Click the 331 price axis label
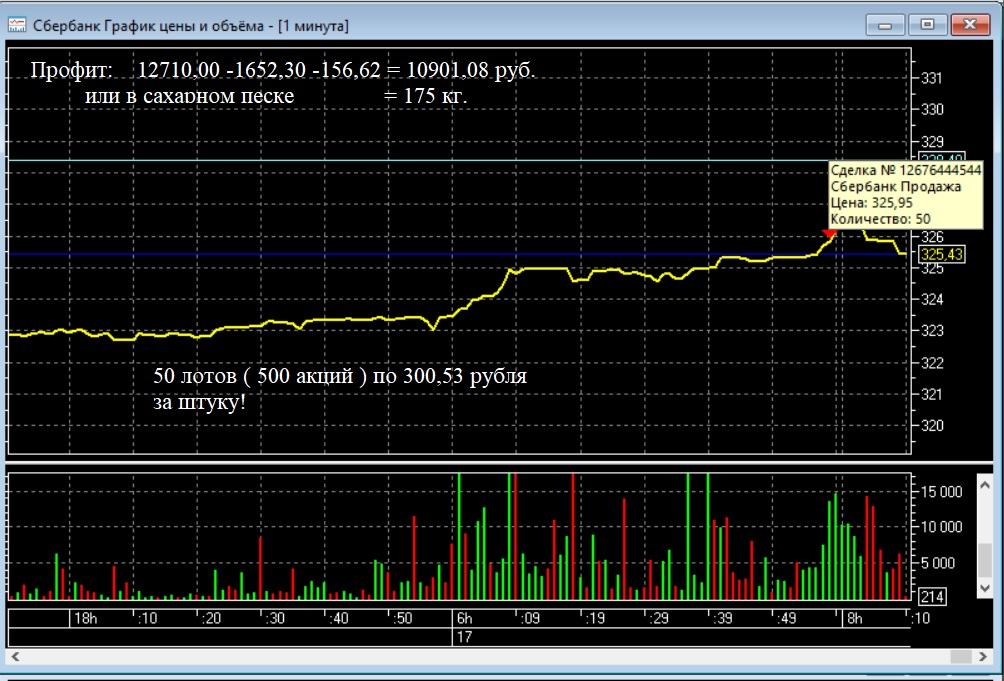This screenshot has width=1004, height=681. pos(932,78)
